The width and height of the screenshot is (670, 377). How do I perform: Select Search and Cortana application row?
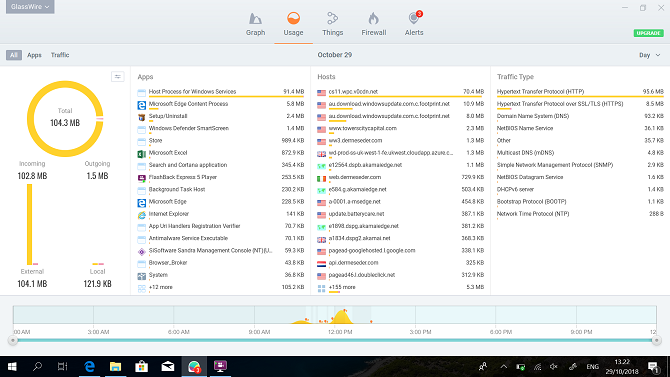tap(220, 165)
